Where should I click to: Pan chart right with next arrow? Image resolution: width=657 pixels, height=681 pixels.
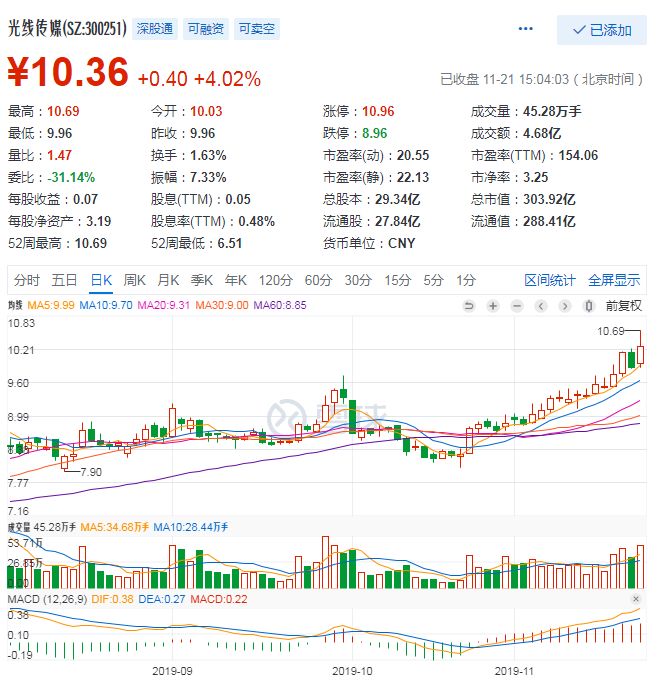click(565, 306)
